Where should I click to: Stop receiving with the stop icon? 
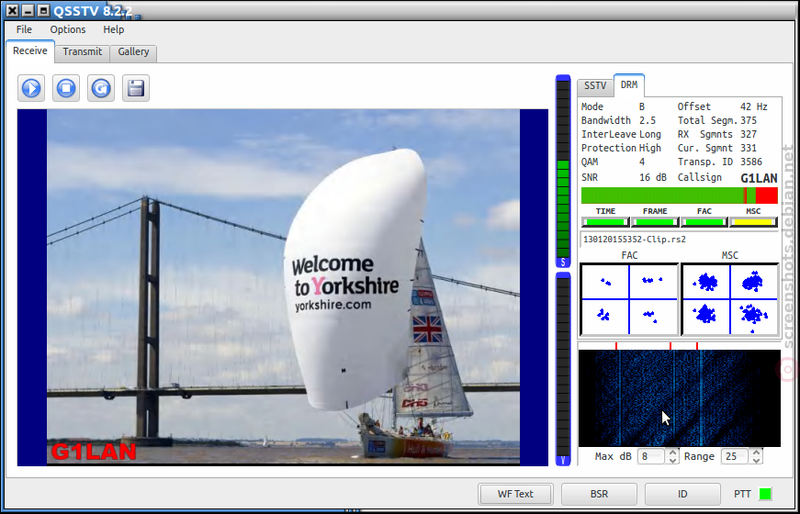click(x=66, y=88)
